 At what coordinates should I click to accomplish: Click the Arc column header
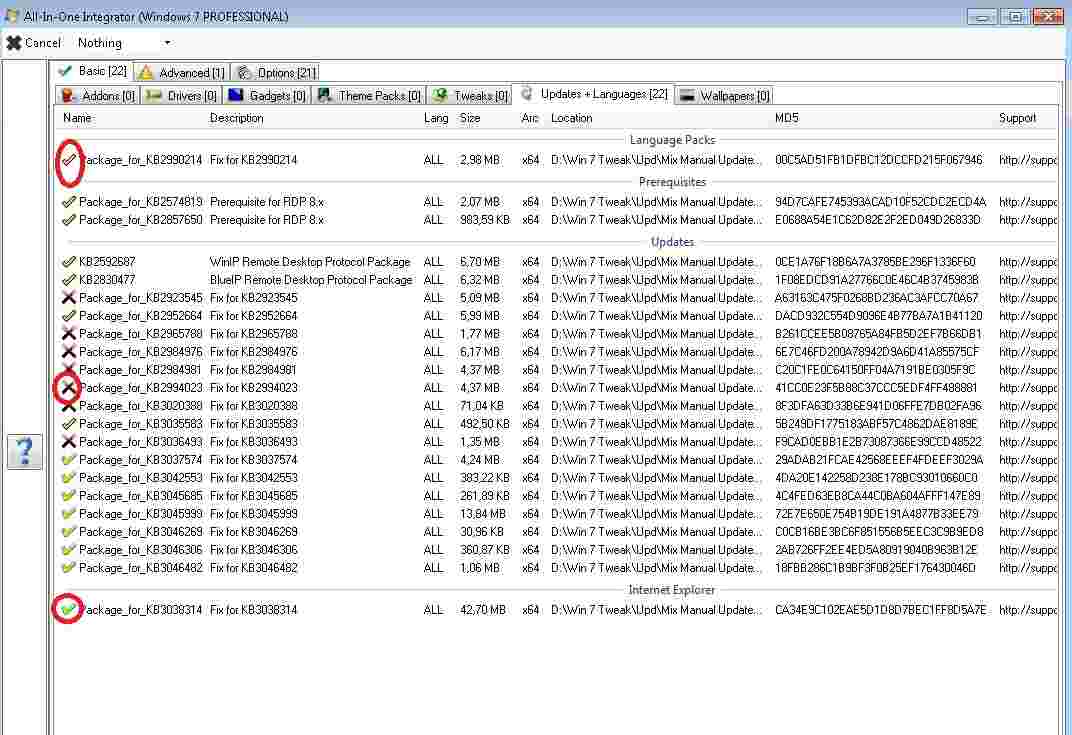click(530, 118)
